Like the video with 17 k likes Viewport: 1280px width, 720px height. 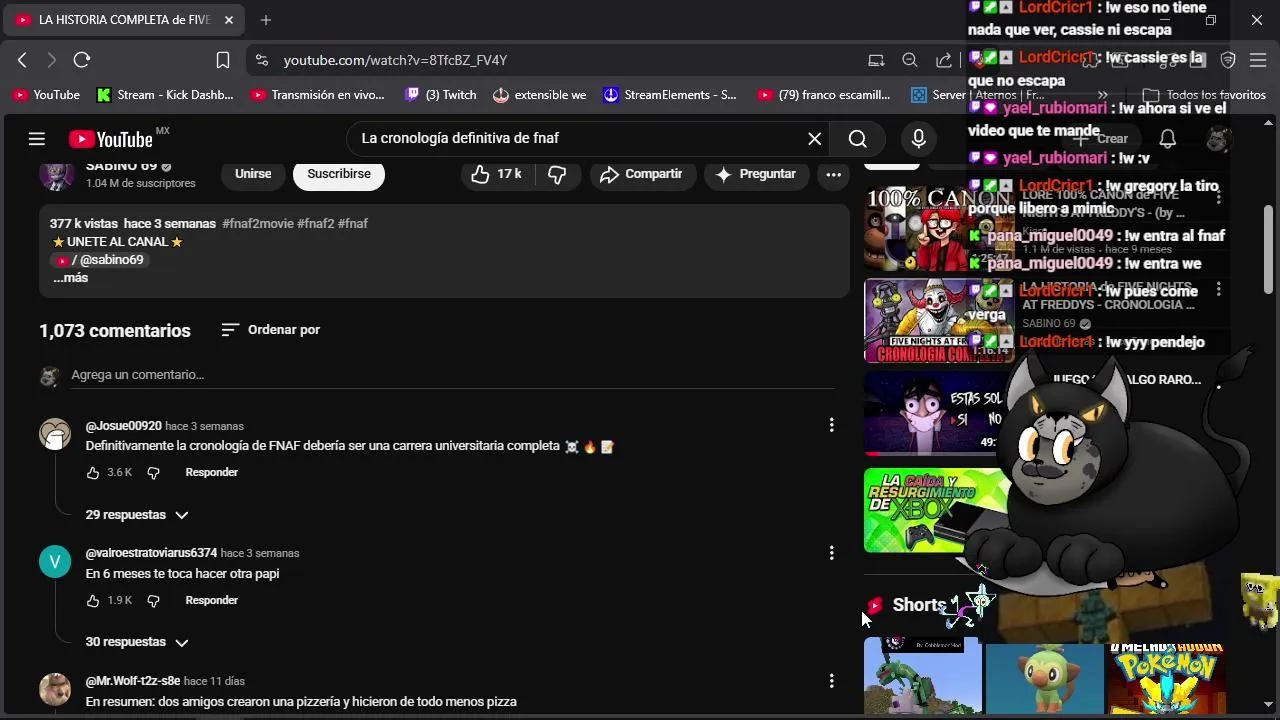[497, 174]
